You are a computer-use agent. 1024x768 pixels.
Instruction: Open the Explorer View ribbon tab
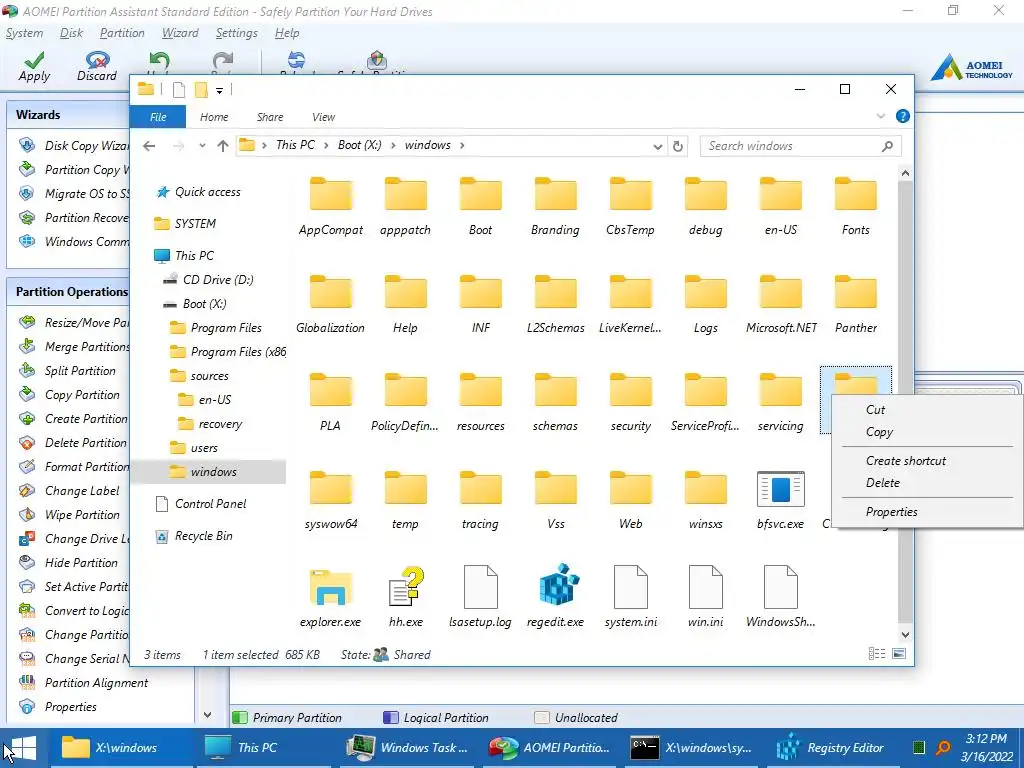[x=323, y=117]
